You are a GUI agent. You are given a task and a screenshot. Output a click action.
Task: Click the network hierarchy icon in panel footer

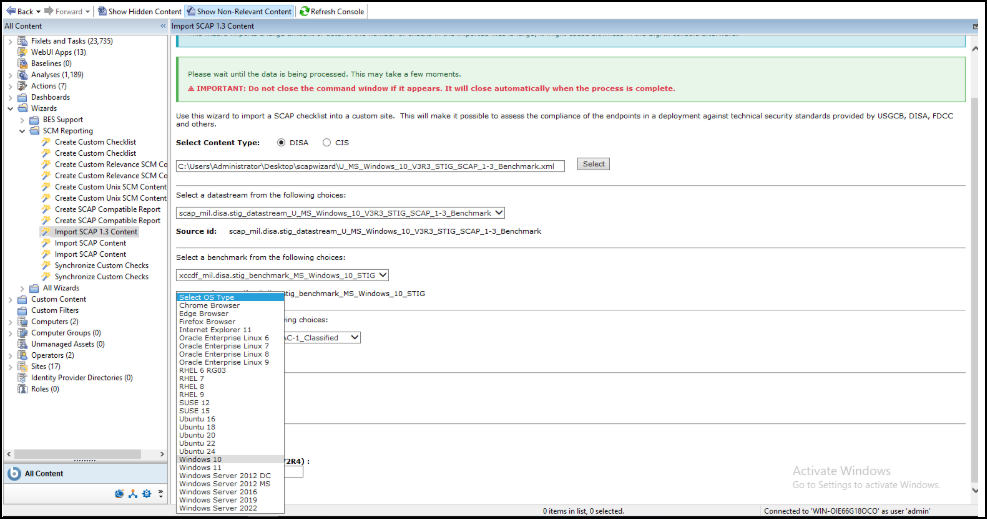click(133, 494)
